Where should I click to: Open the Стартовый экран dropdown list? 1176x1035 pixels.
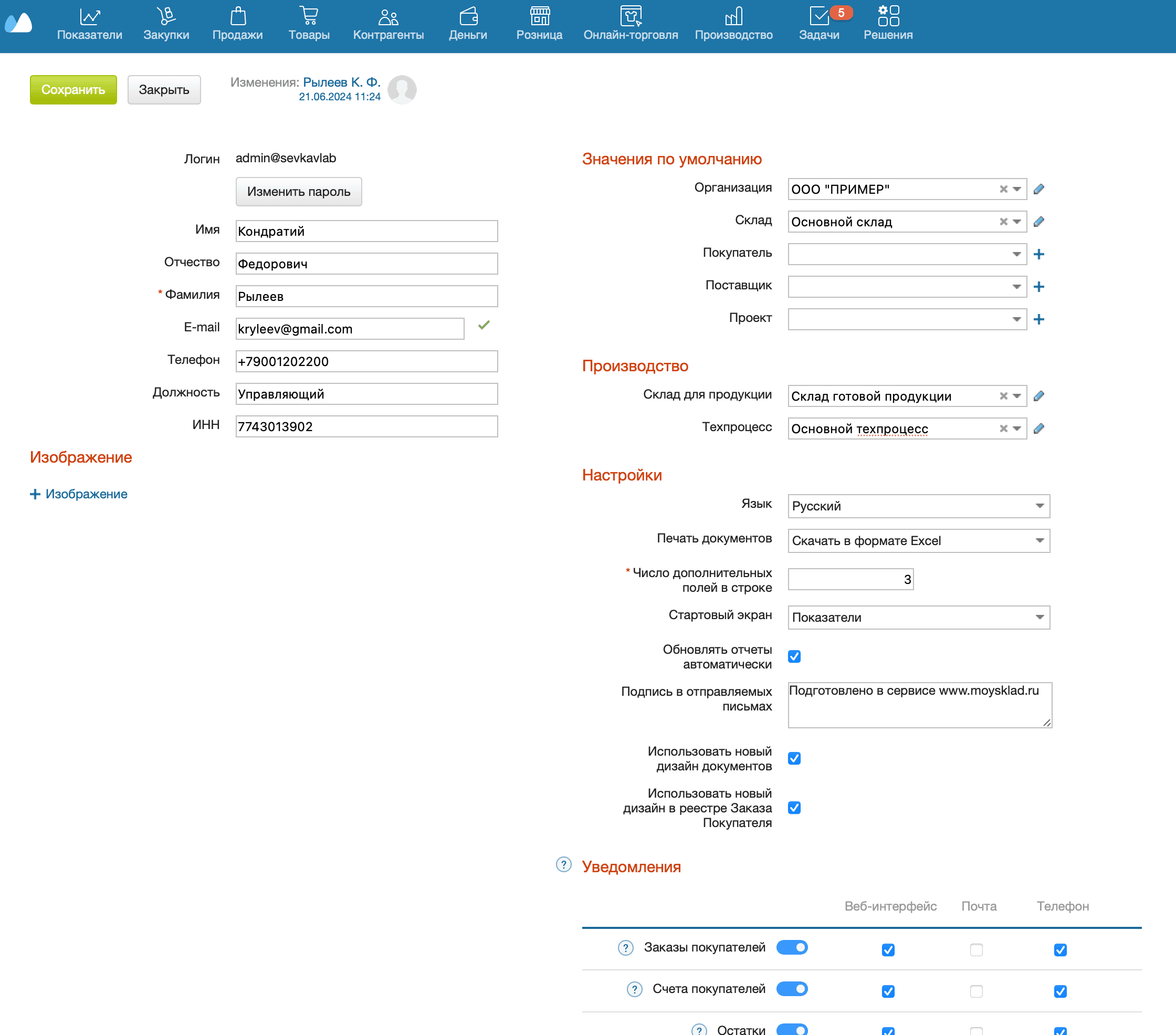pyautogui.click(x=918, y=618)
